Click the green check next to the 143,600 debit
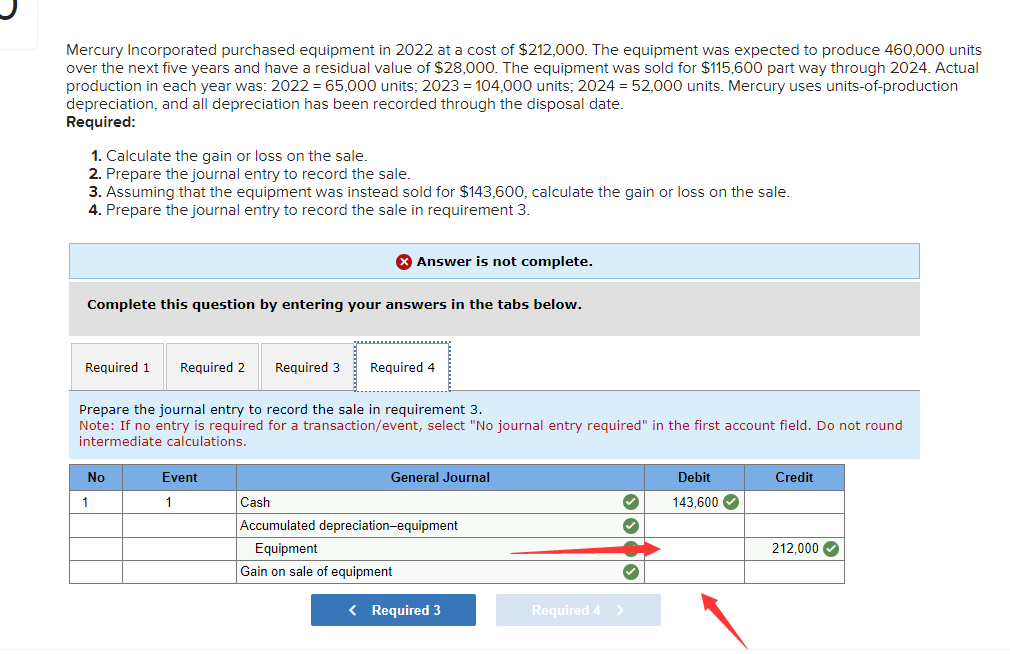 pyautogui.click(x=731, y=502)
